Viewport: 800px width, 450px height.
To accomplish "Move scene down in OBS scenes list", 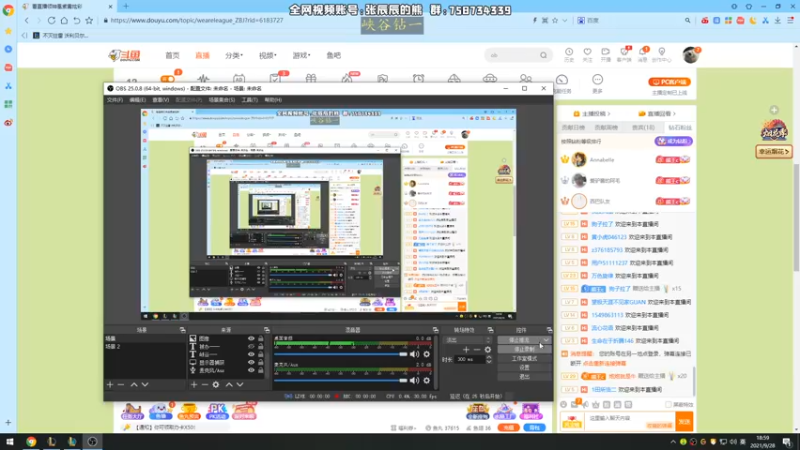I will click(145, 385).
